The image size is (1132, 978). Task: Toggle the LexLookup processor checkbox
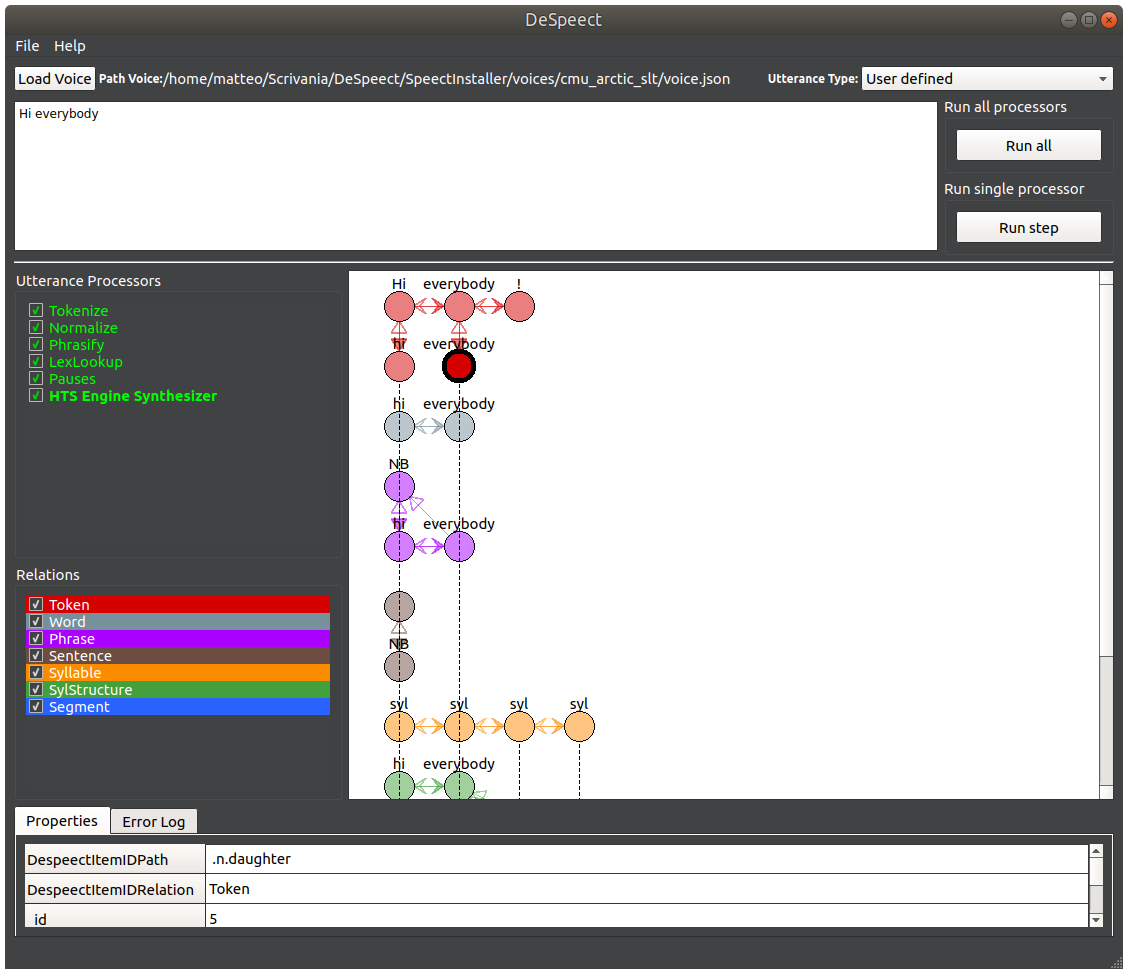(36, 362)
